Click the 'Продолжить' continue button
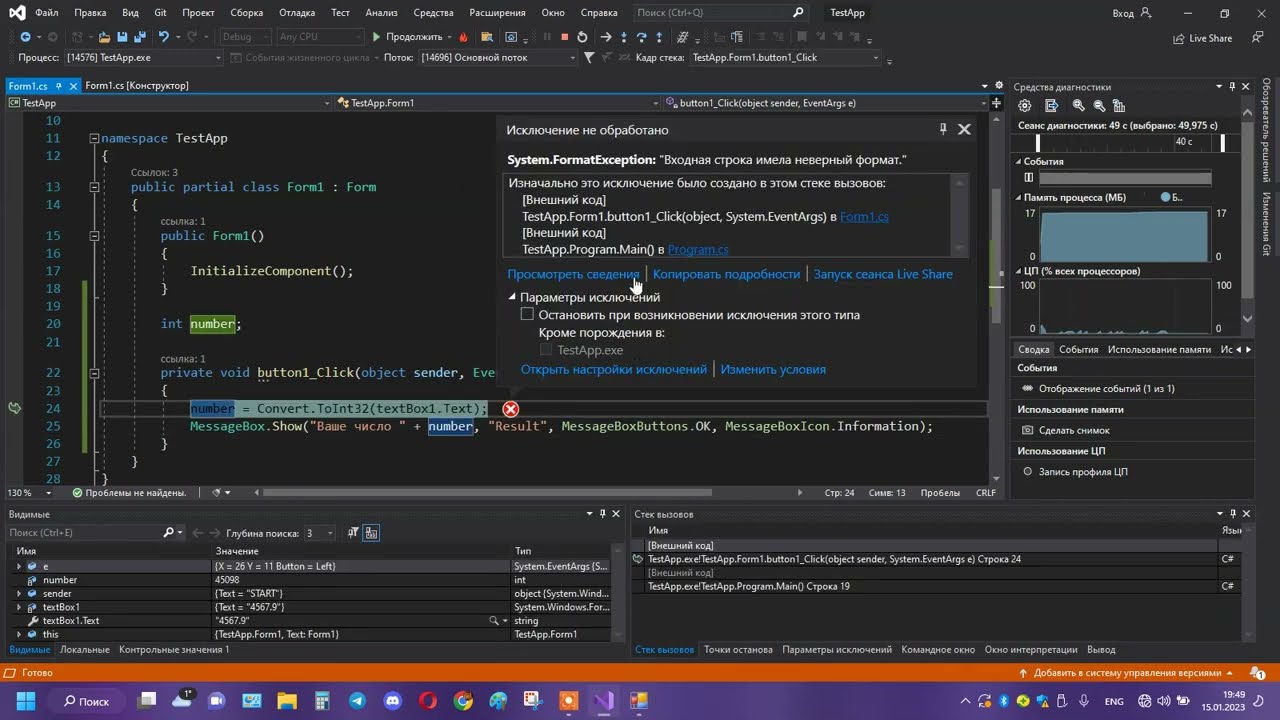The image size is (1280, 720). click(x=407, y=37)
